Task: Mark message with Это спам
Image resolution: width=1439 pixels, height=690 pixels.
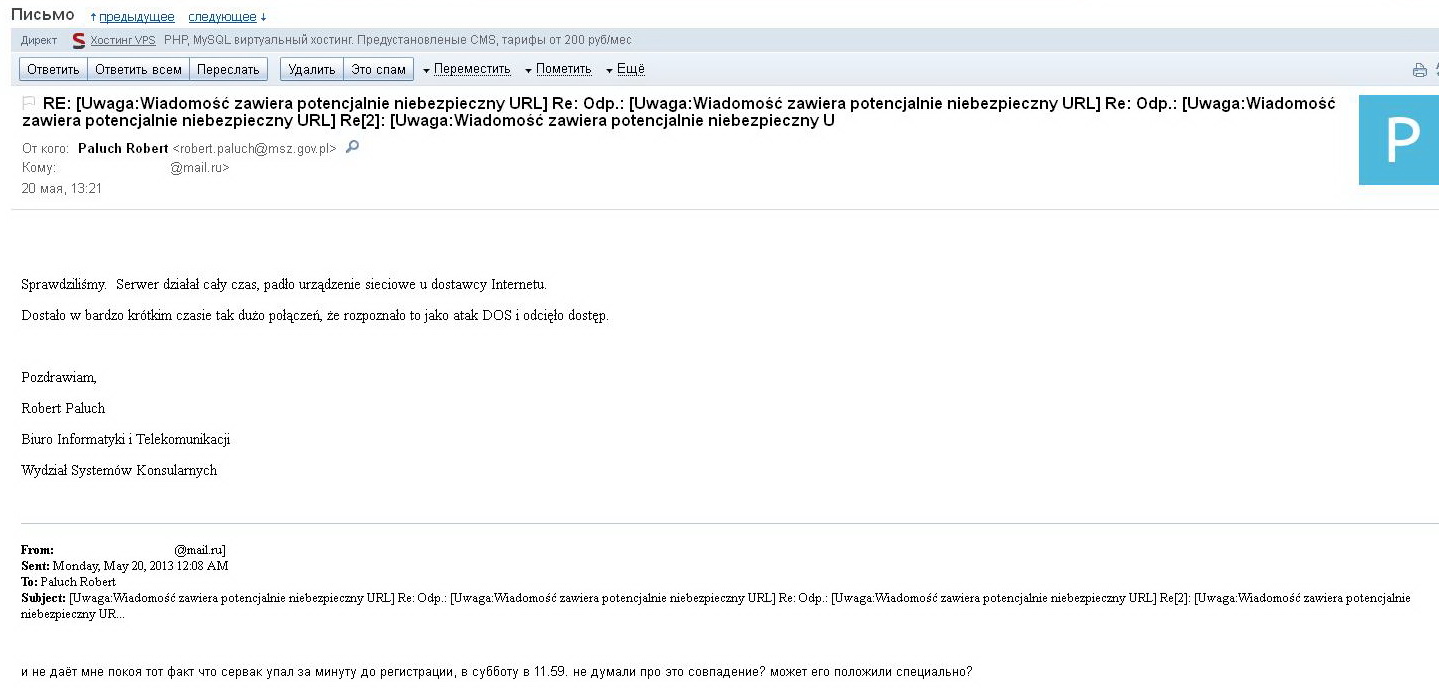Action: [379, 69]
